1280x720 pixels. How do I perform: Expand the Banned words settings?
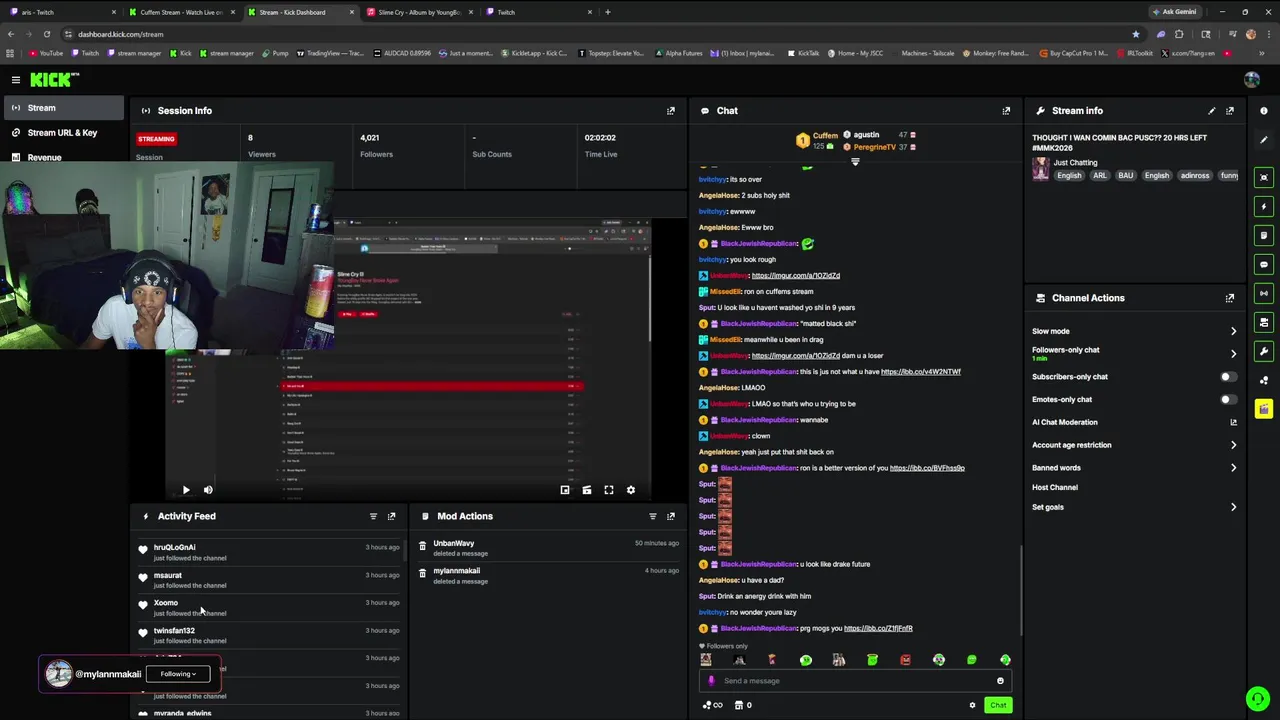click(1233, 468)
